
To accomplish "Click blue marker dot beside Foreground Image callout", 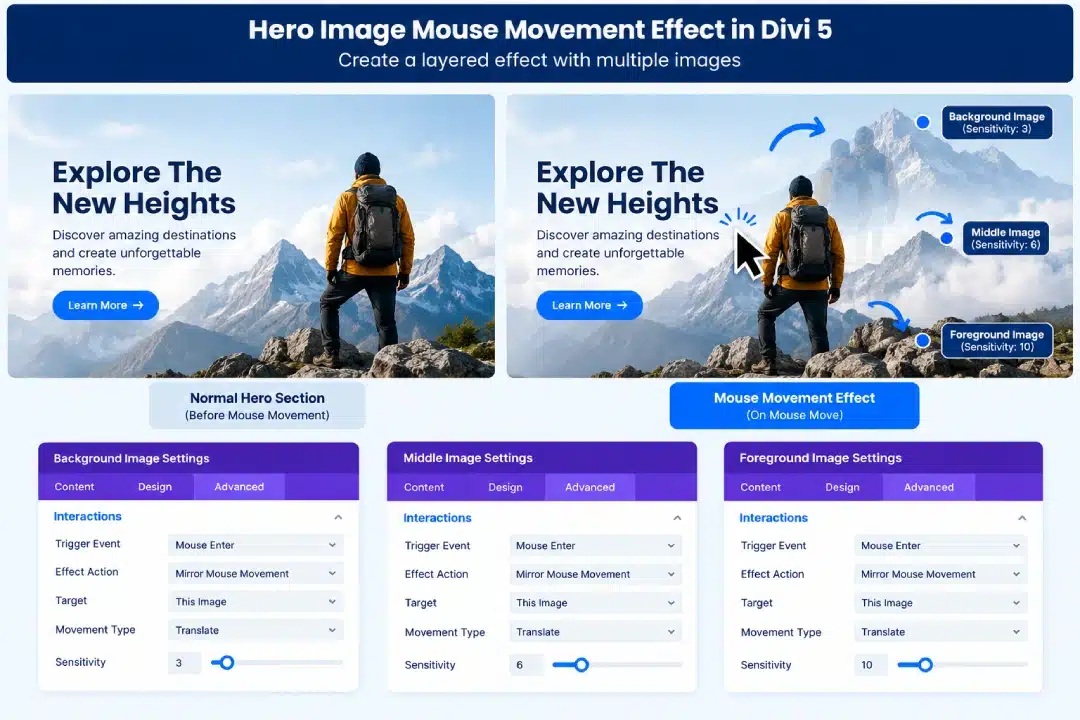I will pyautogui.click(x=923, y=340).
